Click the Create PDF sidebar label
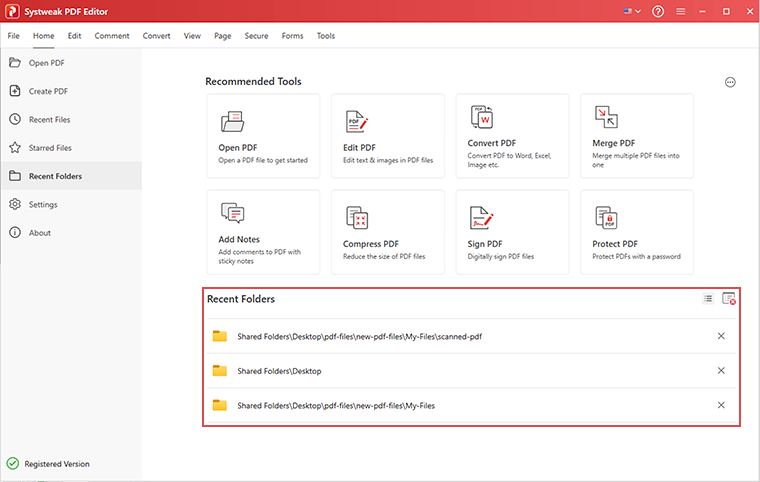This screenshot has width=760, height=482. 48,91
